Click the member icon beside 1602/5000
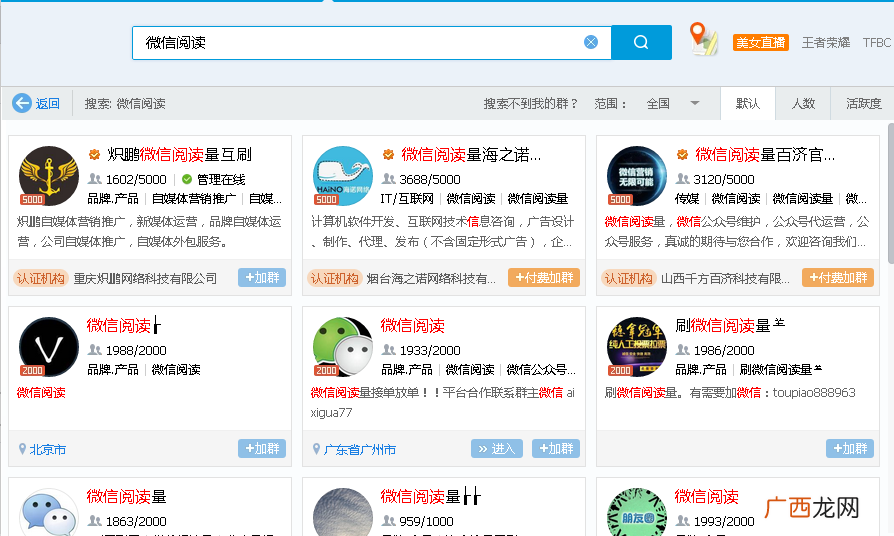The width and height of the screenshot is (894, 536). coord(95,179)
